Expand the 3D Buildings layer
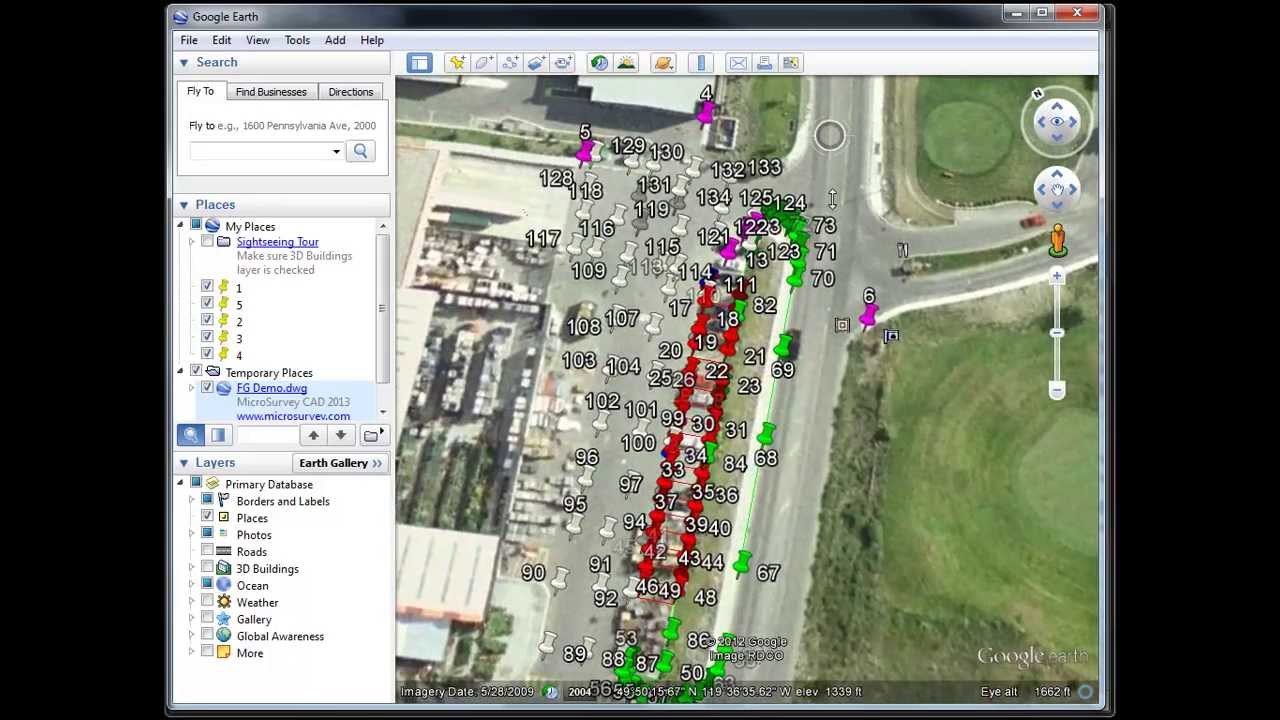This screenshot has width=1280, height=720. (192, 568)
